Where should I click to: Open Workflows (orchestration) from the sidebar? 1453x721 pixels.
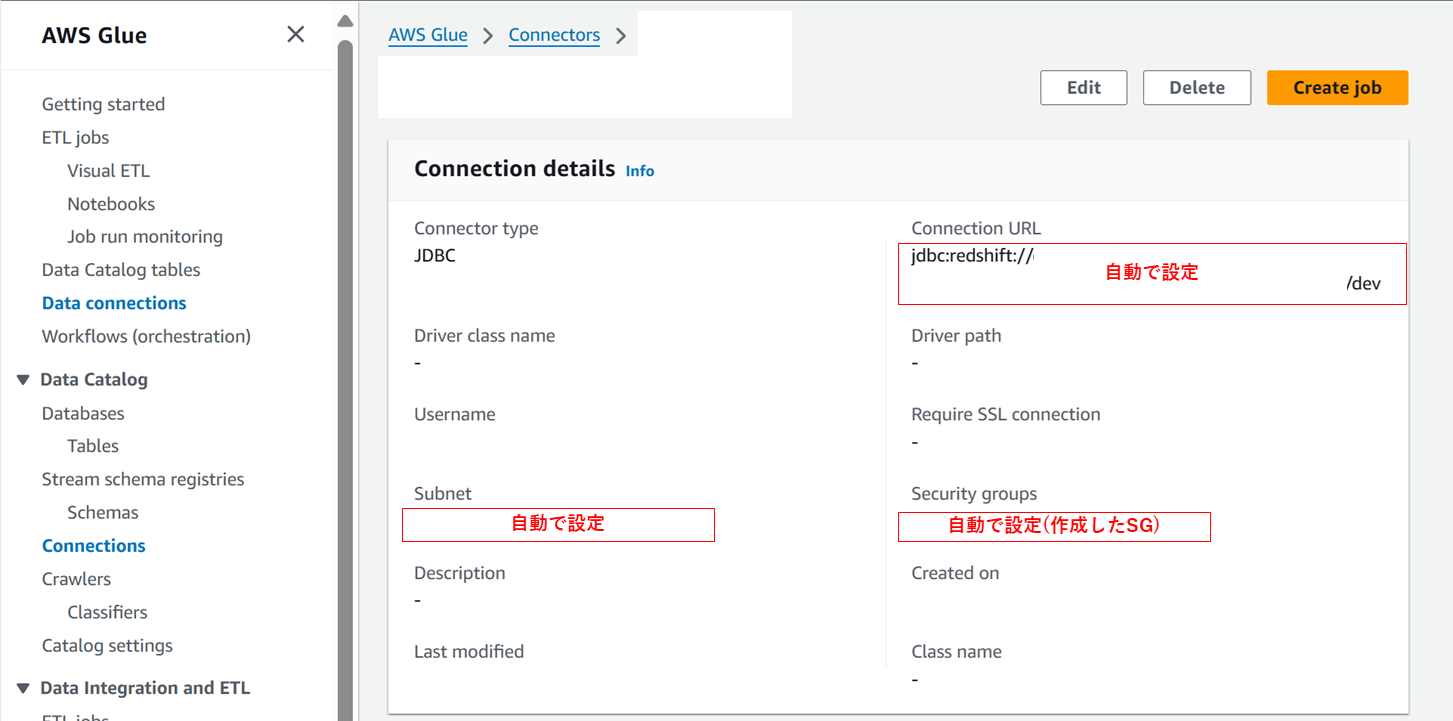click(x=146, y=336)
